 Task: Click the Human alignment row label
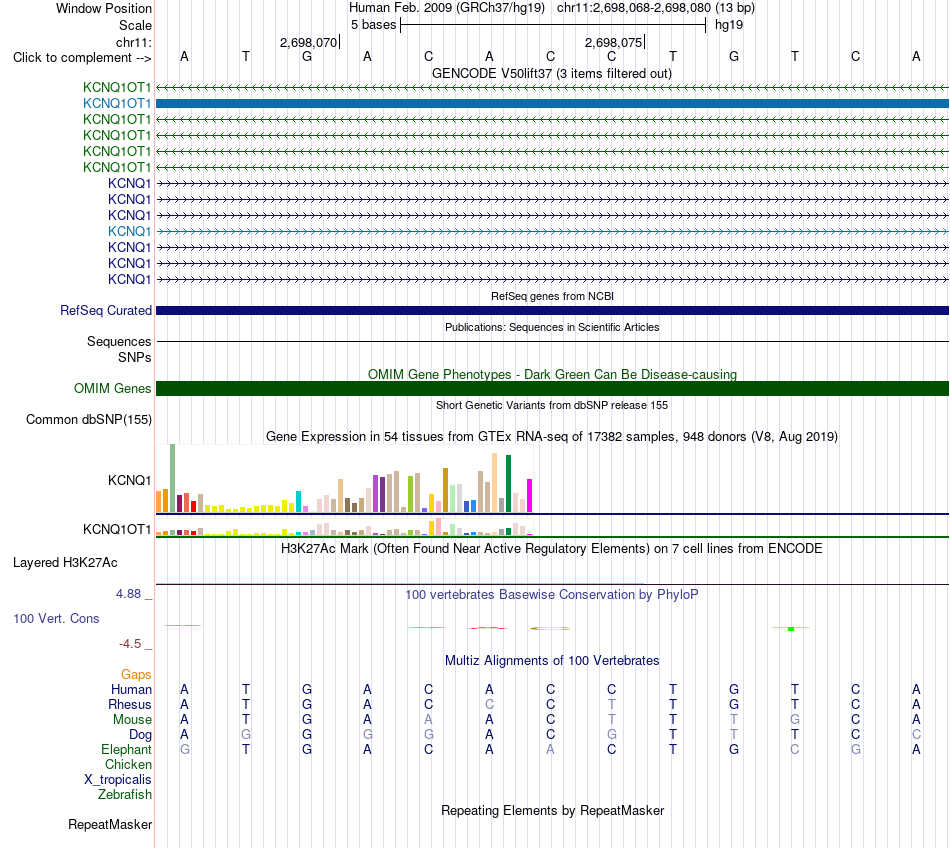click(131, 689)
